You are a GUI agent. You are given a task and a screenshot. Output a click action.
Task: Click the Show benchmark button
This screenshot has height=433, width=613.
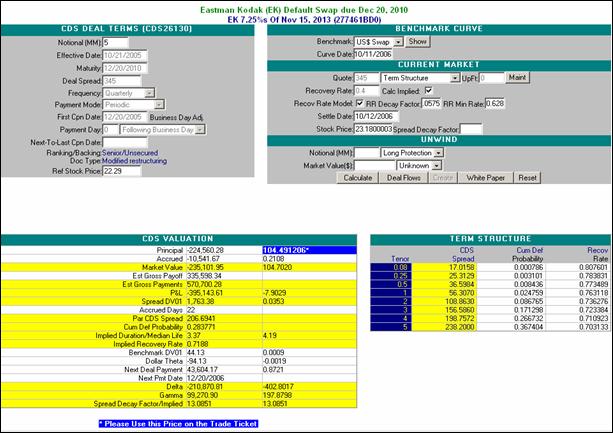pos(417,41)
